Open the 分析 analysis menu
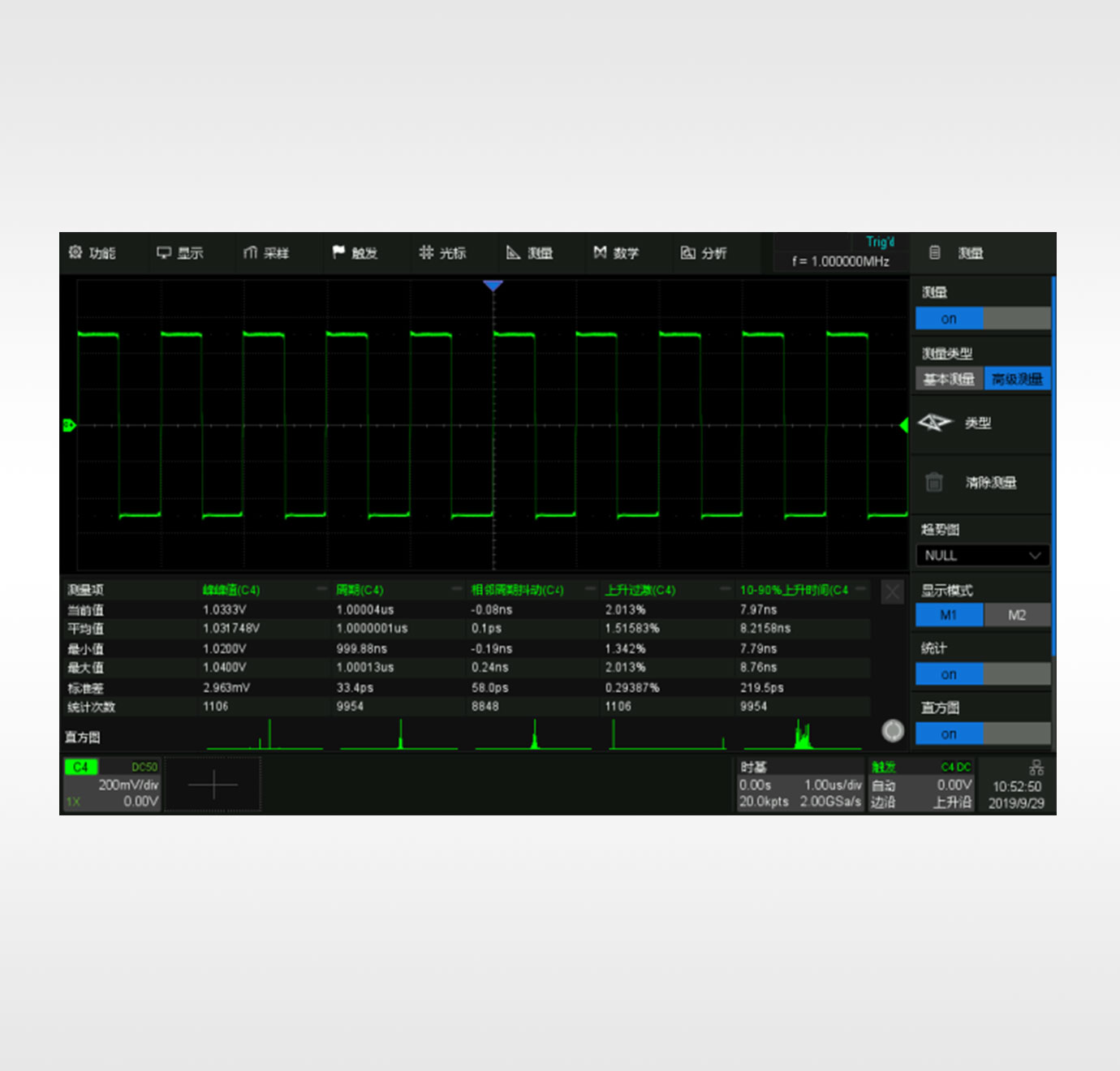The height and width of the screenshot is (1071, 1120). click(x=703, y=253)
